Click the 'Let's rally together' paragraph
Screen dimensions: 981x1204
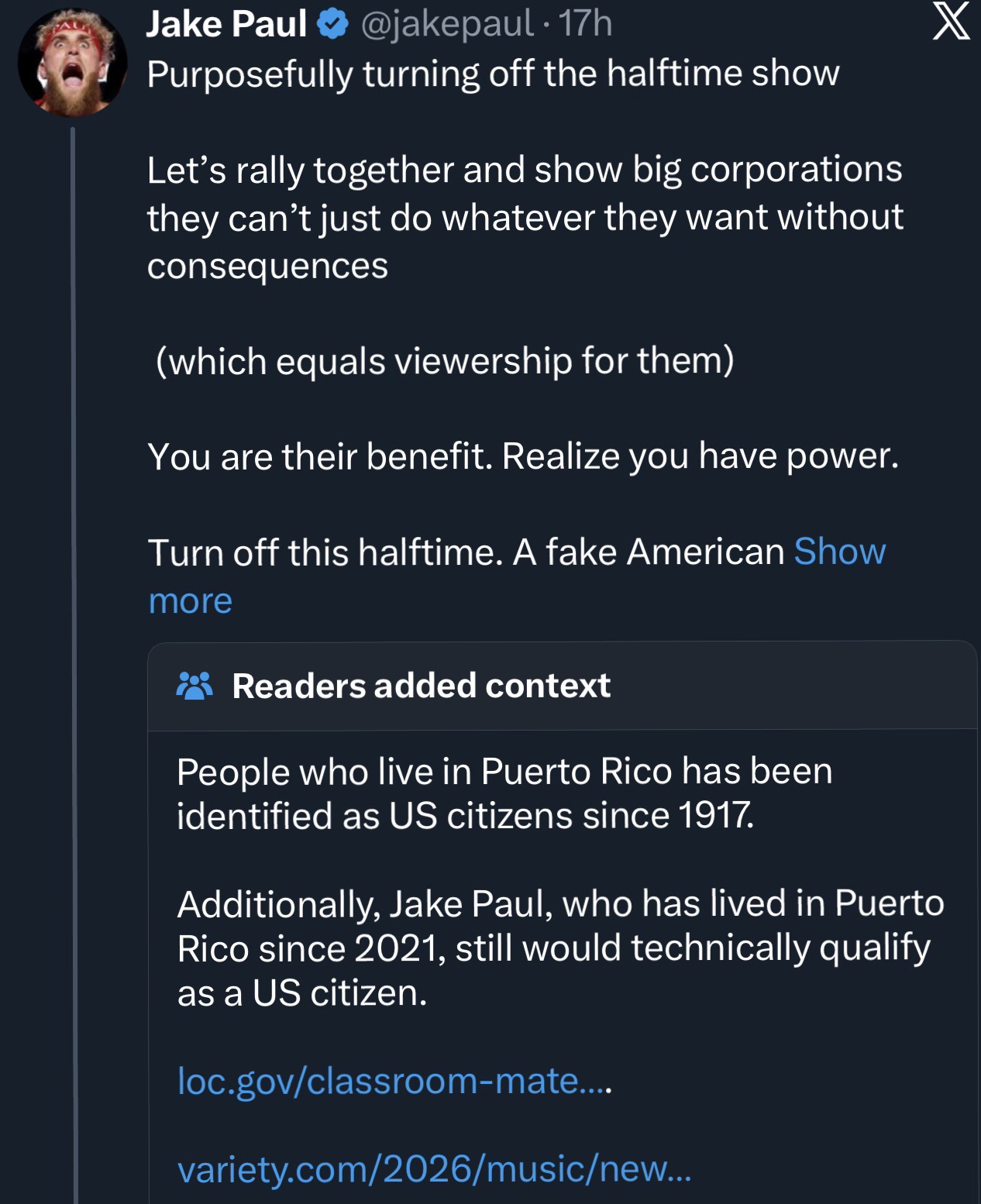(x=524, y=218)
